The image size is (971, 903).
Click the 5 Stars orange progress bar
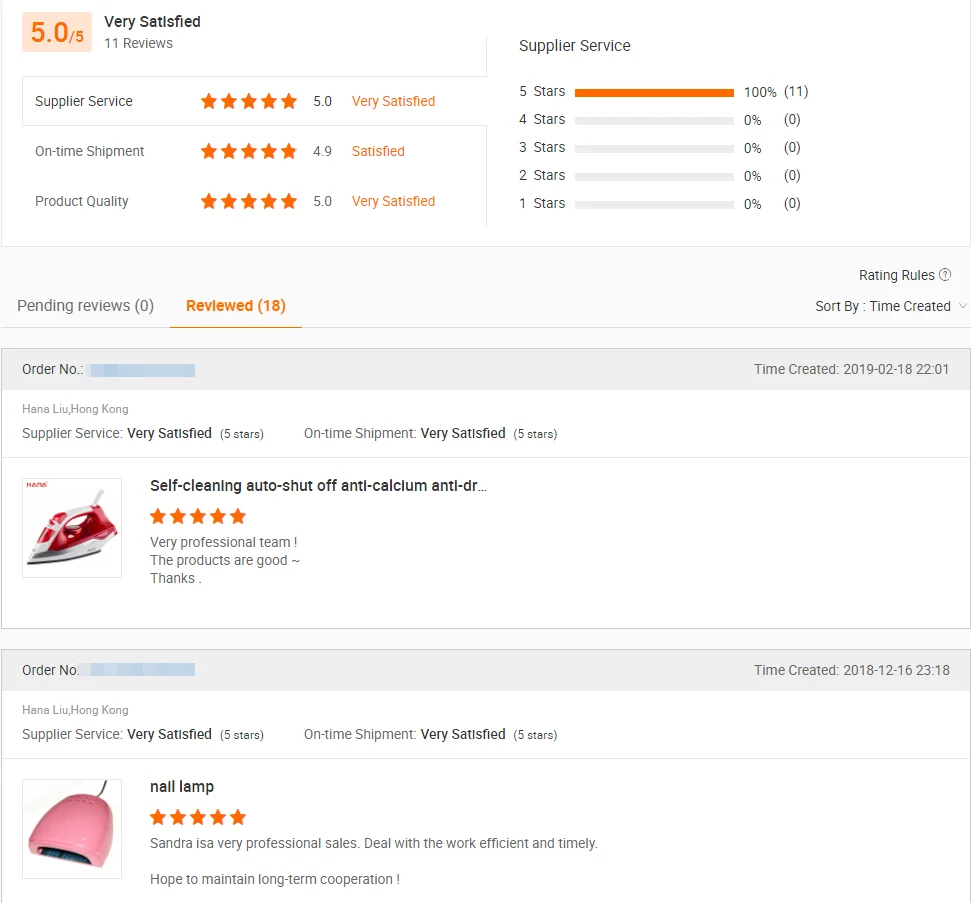(x=654, y=92)
